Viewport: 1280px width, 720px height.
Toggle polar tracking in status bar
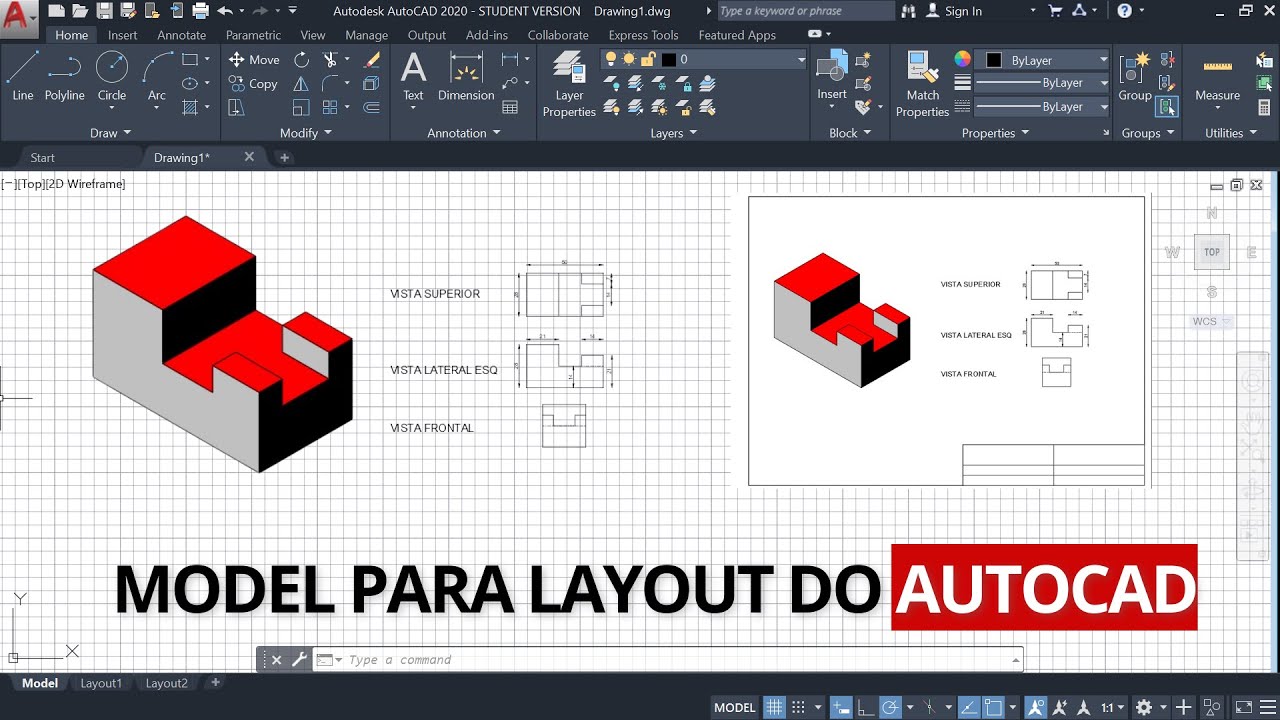click(x=890, y=707)
